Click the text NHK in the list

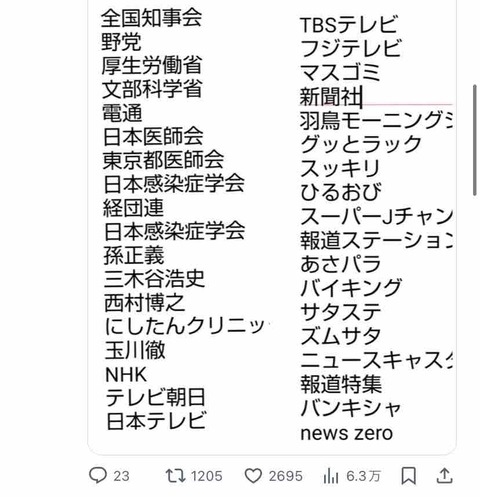[126, 375]
